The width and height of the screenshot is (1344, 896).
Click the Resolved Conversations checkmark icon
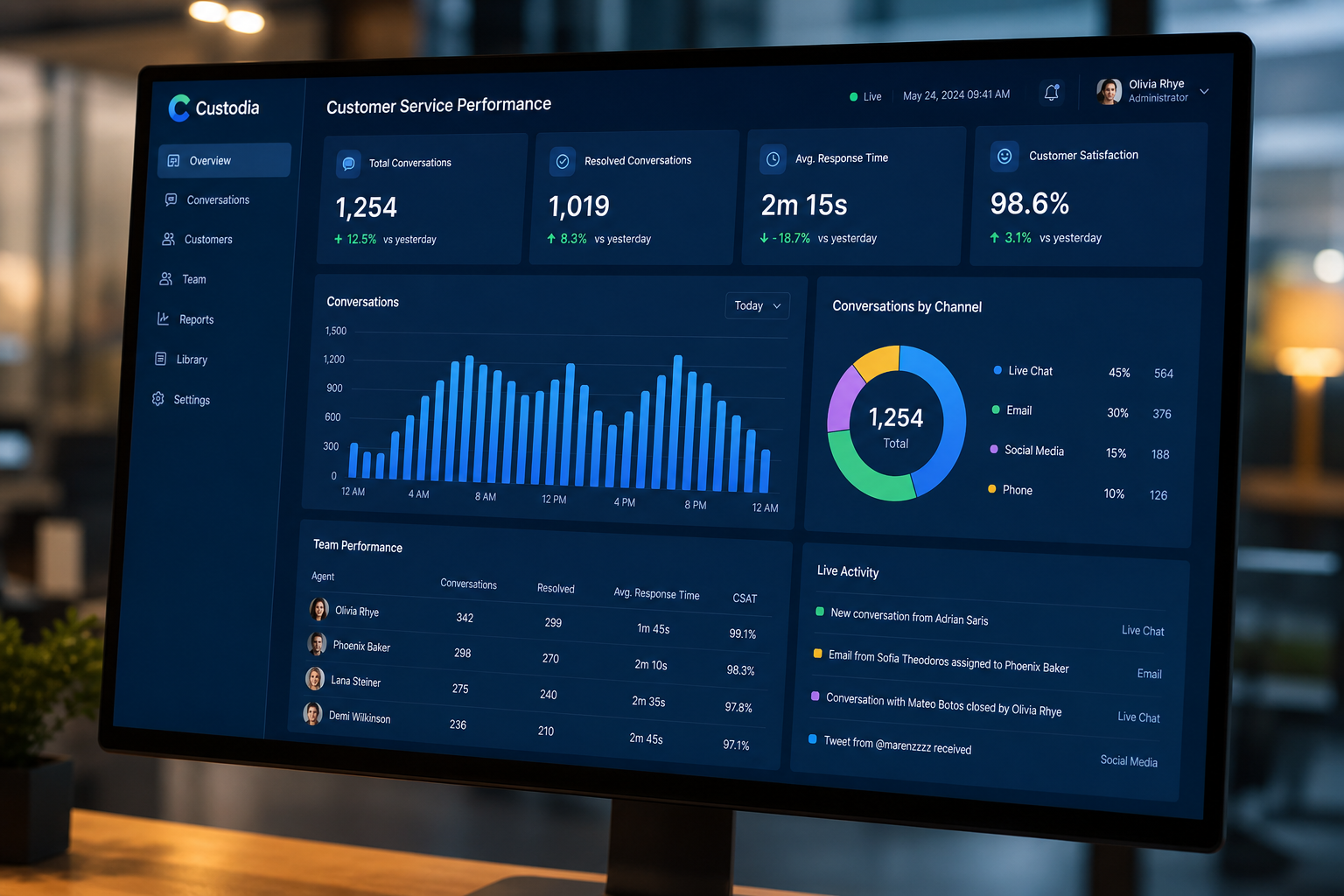(563, 162)
